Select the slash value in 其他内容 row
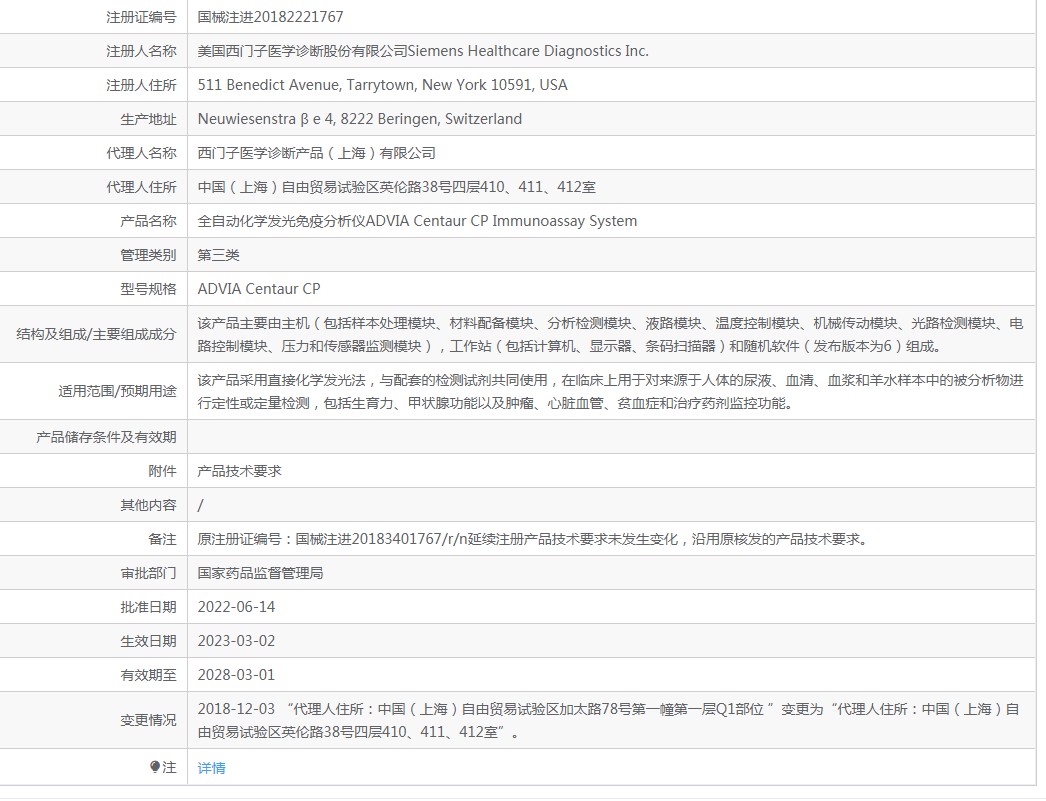Image resolution: width=1046 pixels, height=801 pixels. pos(200,506)
